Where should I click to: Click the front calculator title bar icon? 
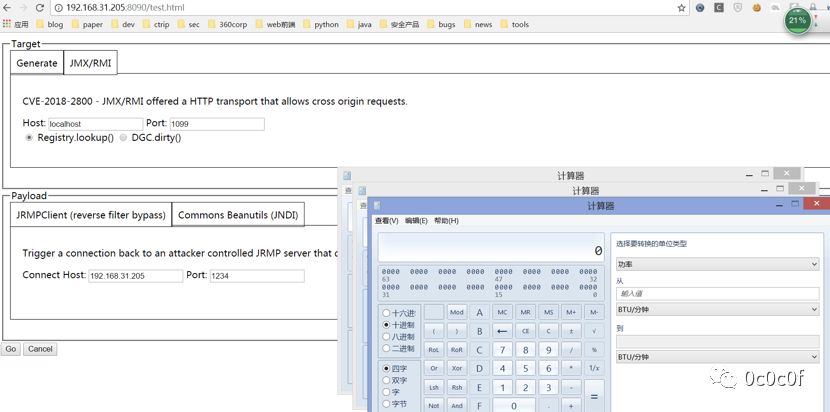376,205
